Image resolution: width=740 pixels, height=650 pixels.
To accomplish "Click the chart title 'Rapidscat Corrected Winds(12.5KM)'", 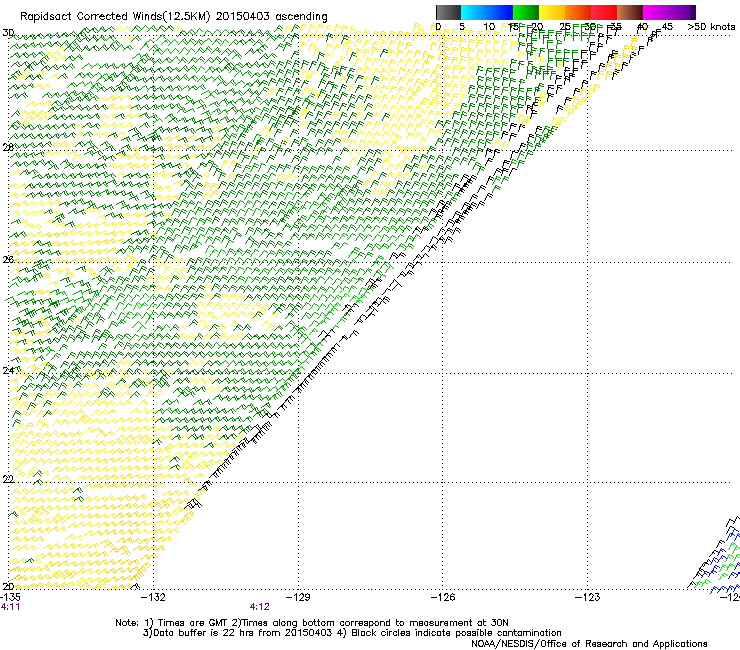I will pos(115,17).
